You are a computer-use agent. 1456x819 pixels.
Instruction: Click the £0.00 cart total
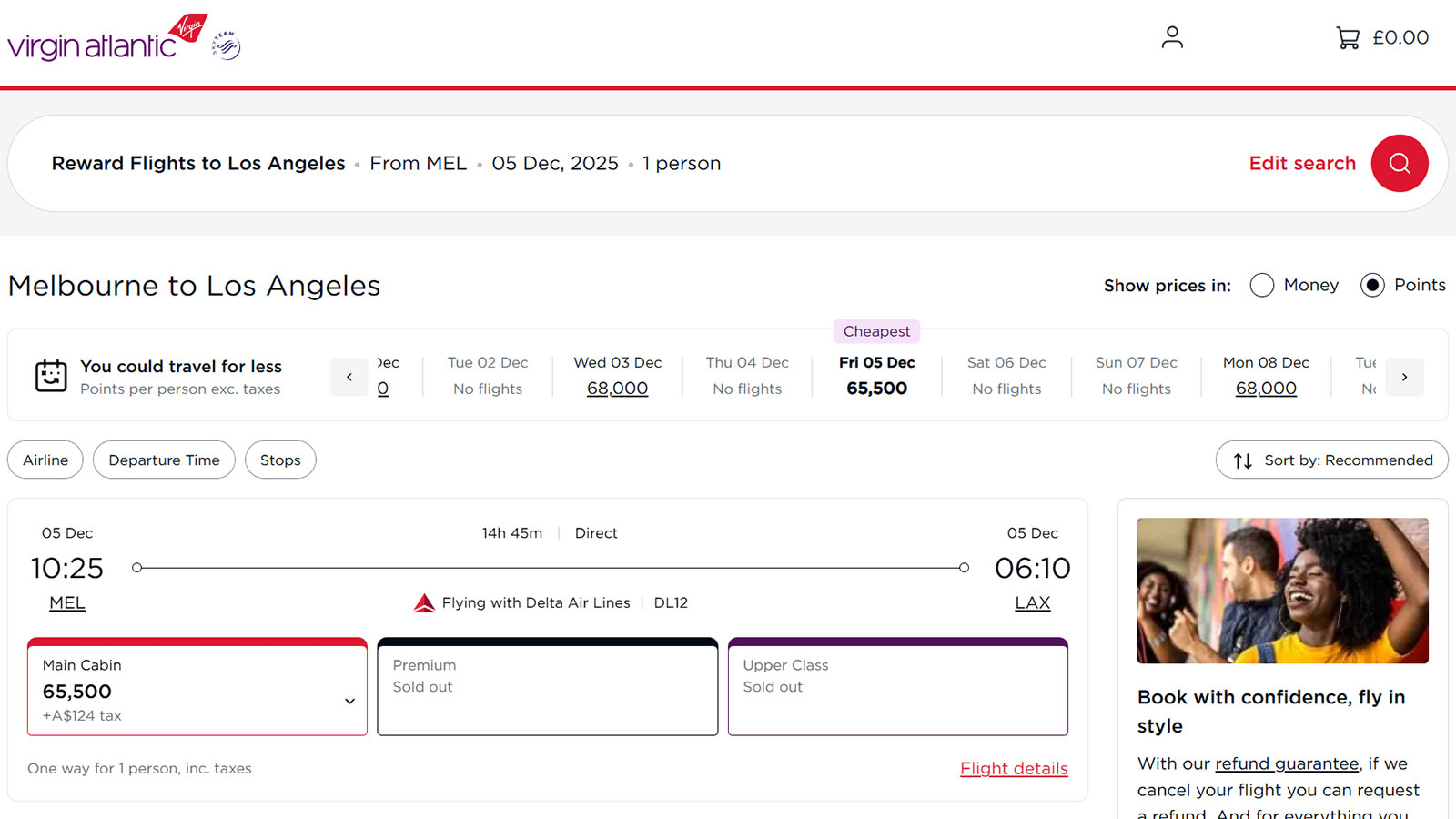(1400, 37)
